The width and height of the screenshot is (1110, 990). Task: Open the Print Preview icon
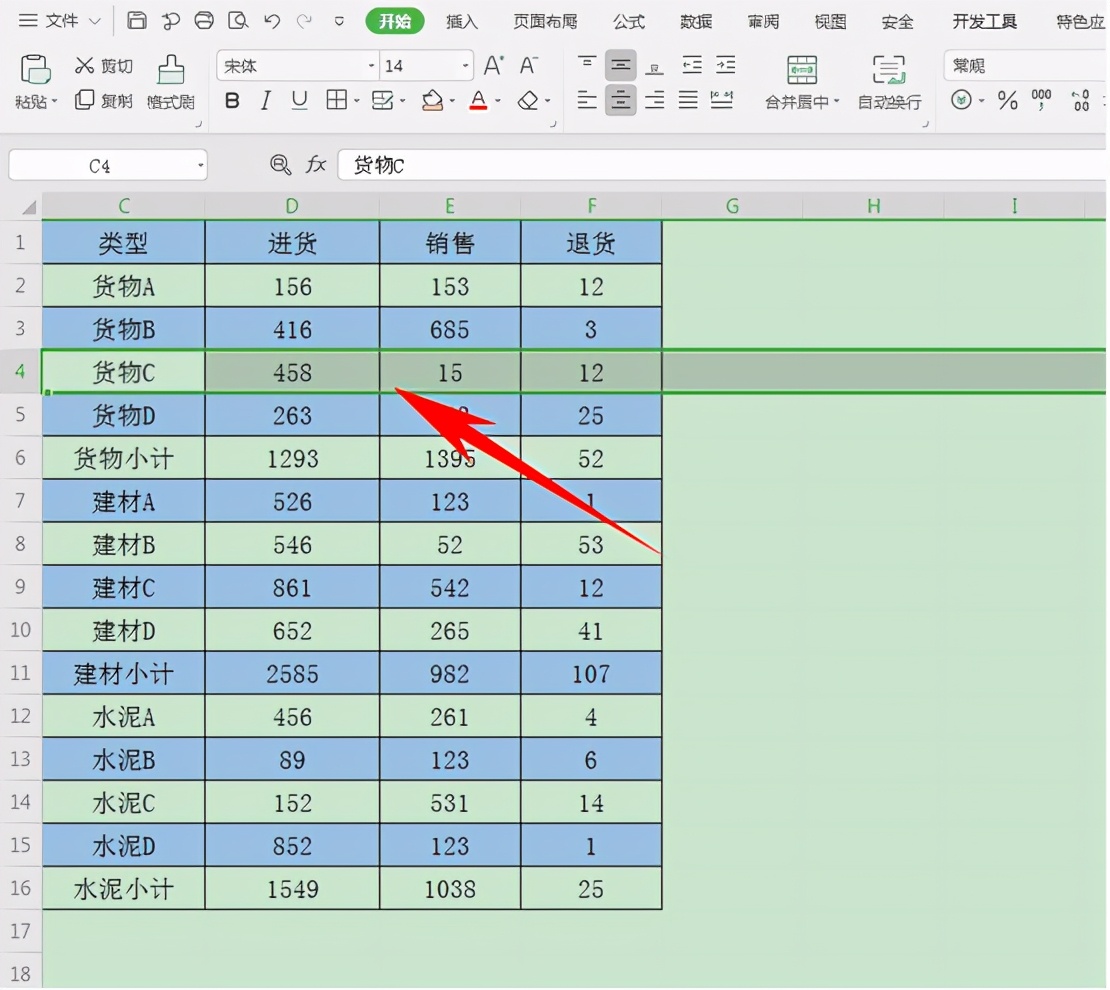pyautogui.click(x=236, y=20)
